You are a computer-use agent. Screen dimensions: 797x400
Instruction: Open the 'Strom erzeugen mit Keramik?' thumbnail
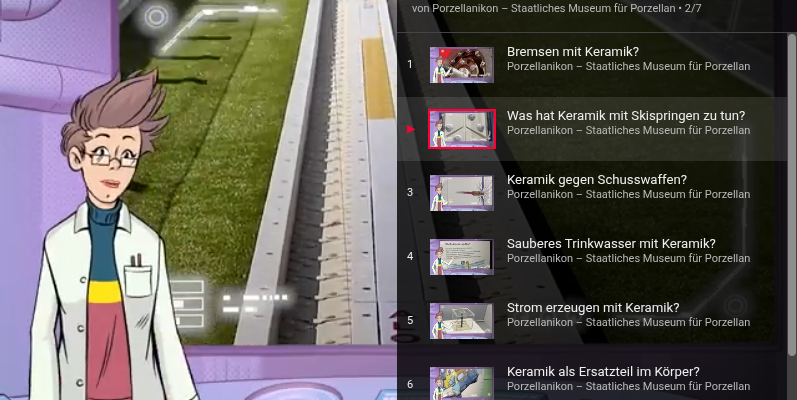click(462, 321)
